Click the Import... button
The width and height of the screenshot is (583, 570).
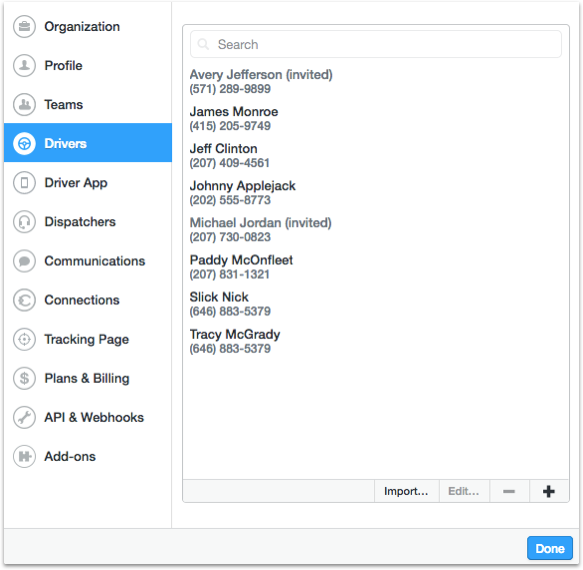(x=406, y=492)
